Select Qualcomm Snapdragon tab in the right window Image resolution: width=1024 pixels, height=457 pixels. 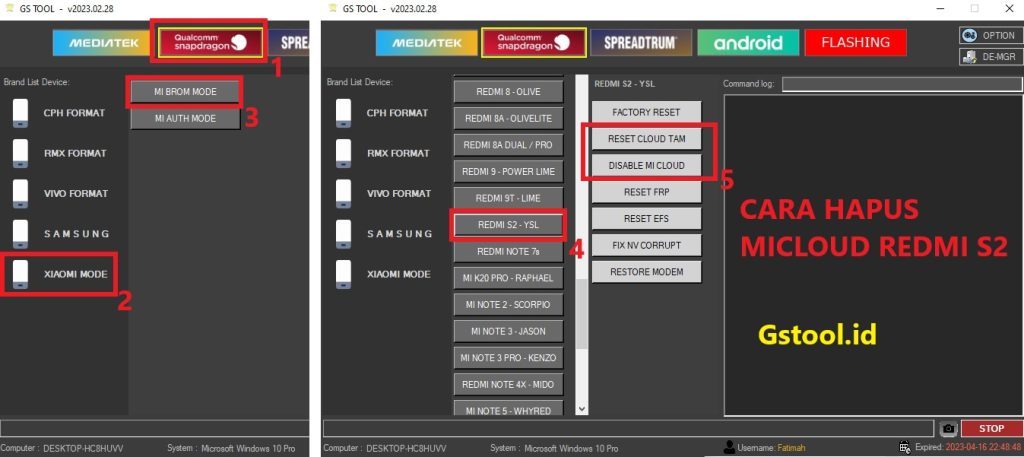coord(535,43)
